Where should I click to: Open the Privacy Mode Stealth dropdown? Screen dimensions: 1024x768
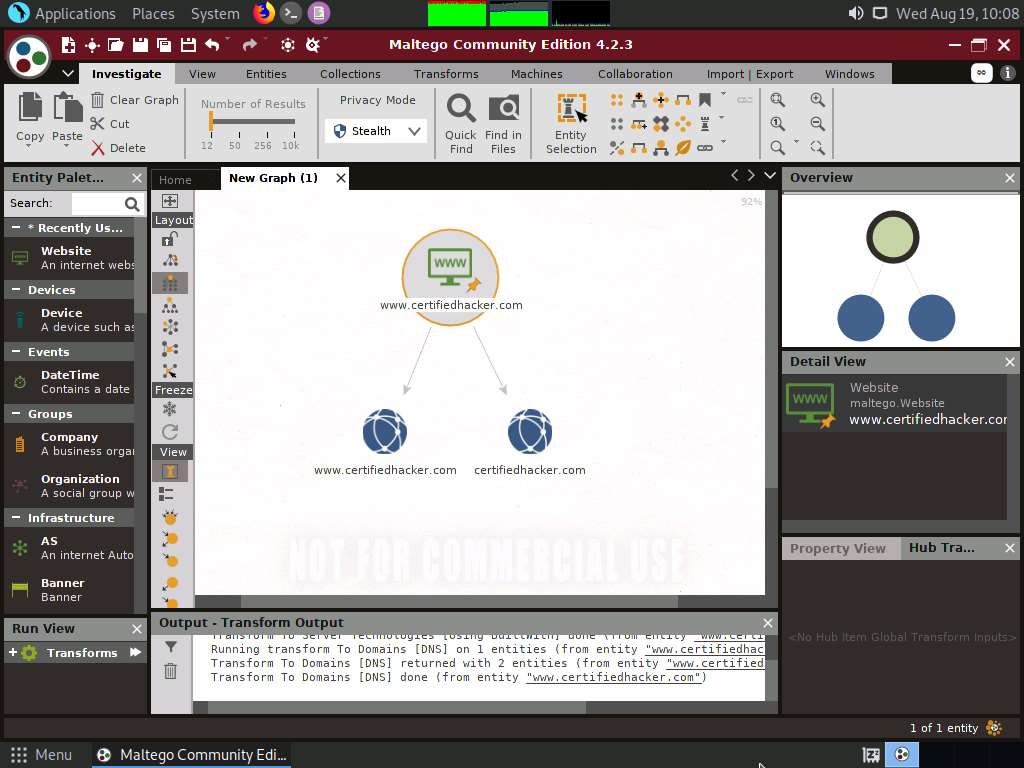[x=376, y=131]
